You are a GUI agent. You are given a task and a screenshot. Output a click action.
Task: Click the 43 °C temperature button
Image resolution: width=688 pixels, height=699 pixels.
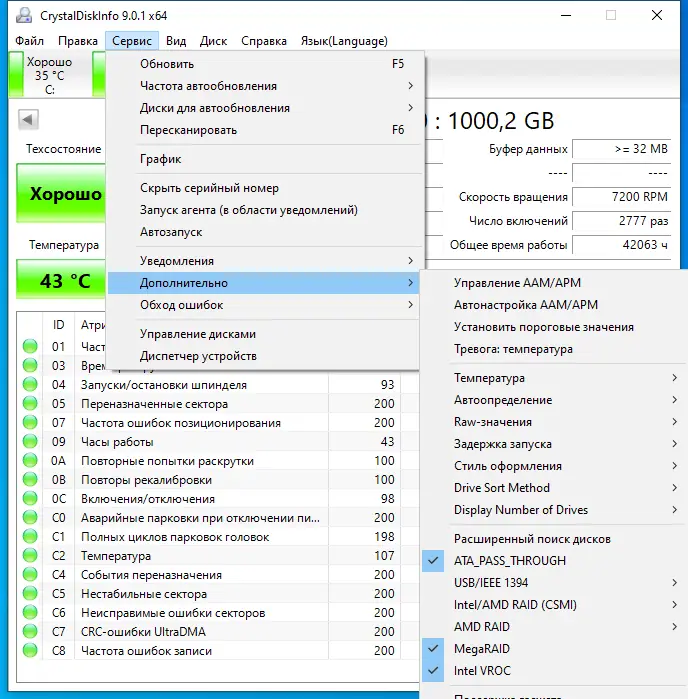click(x=61, y=280)
